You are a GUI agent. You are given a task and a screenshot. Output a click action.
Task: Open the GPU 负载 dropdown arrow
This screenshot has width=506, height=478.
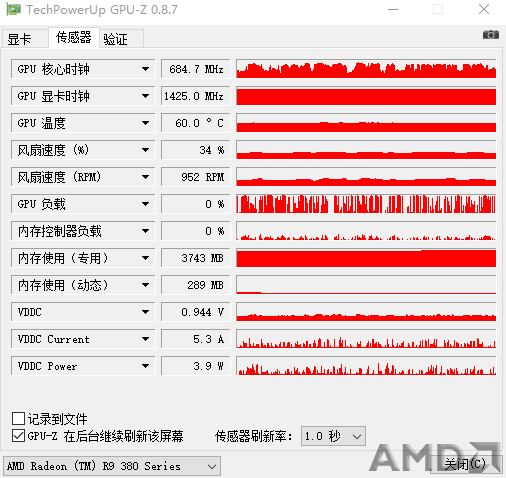coord(145,204)
